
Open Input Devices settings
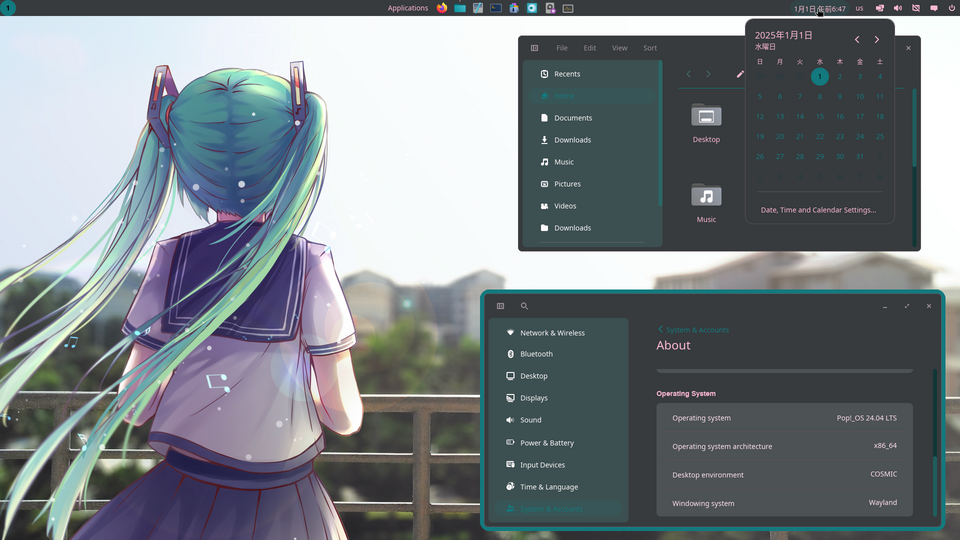coord(558,465)
